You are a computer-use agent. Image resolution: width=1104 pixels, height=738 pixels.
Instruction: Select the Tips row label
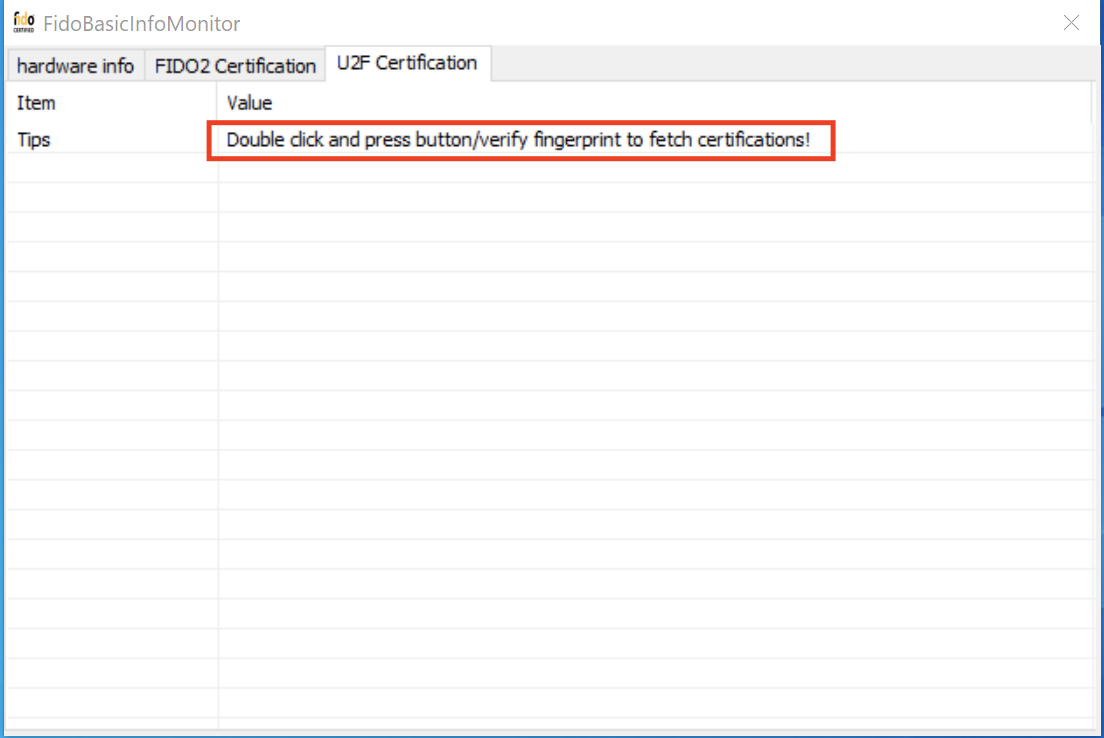tap(33, 140)
